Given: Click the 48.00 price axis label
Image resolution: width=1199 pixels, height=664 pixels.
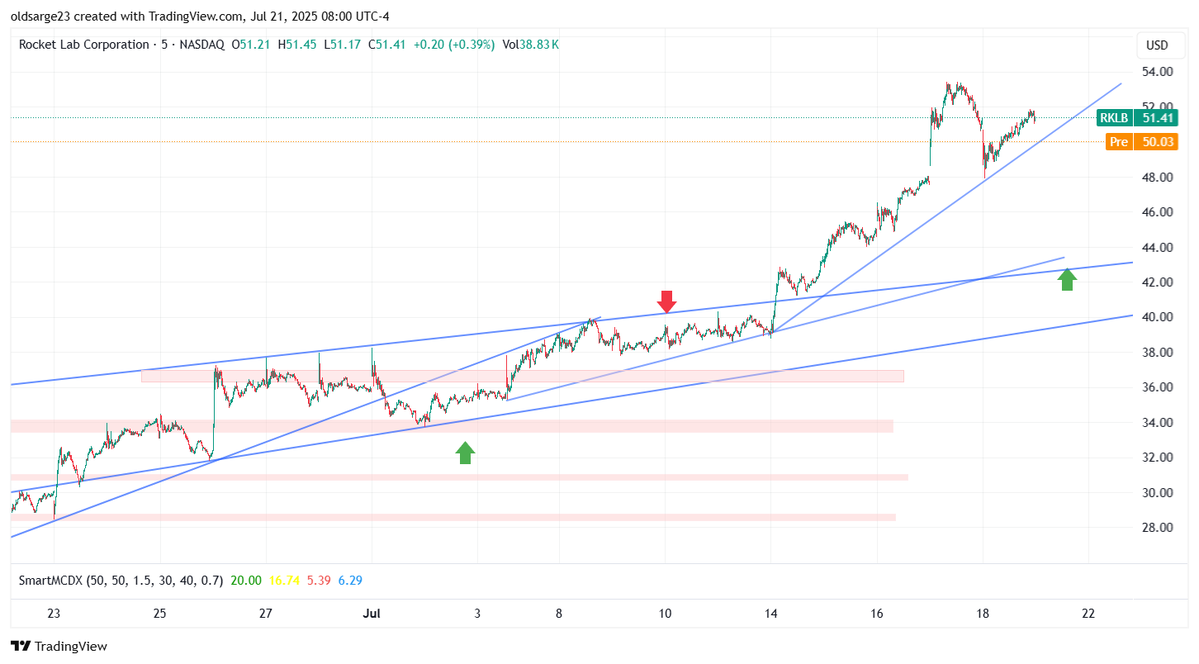Looking at the screenshot, I should [x=1157, y=177].
